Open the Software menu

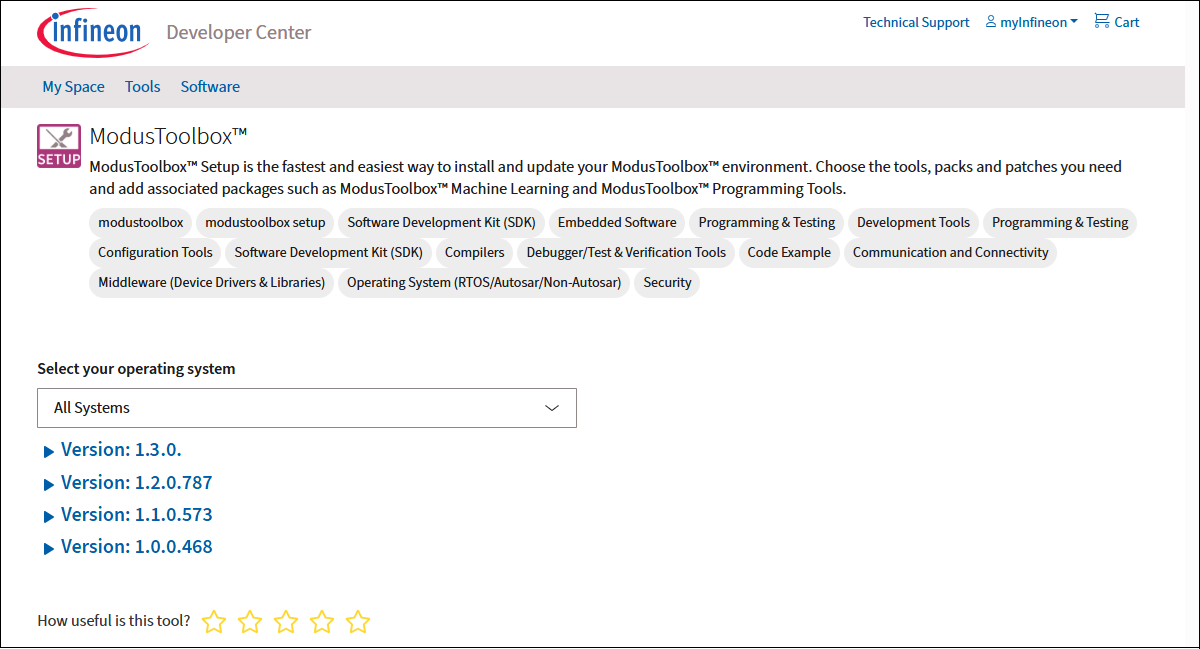point(210,87)
